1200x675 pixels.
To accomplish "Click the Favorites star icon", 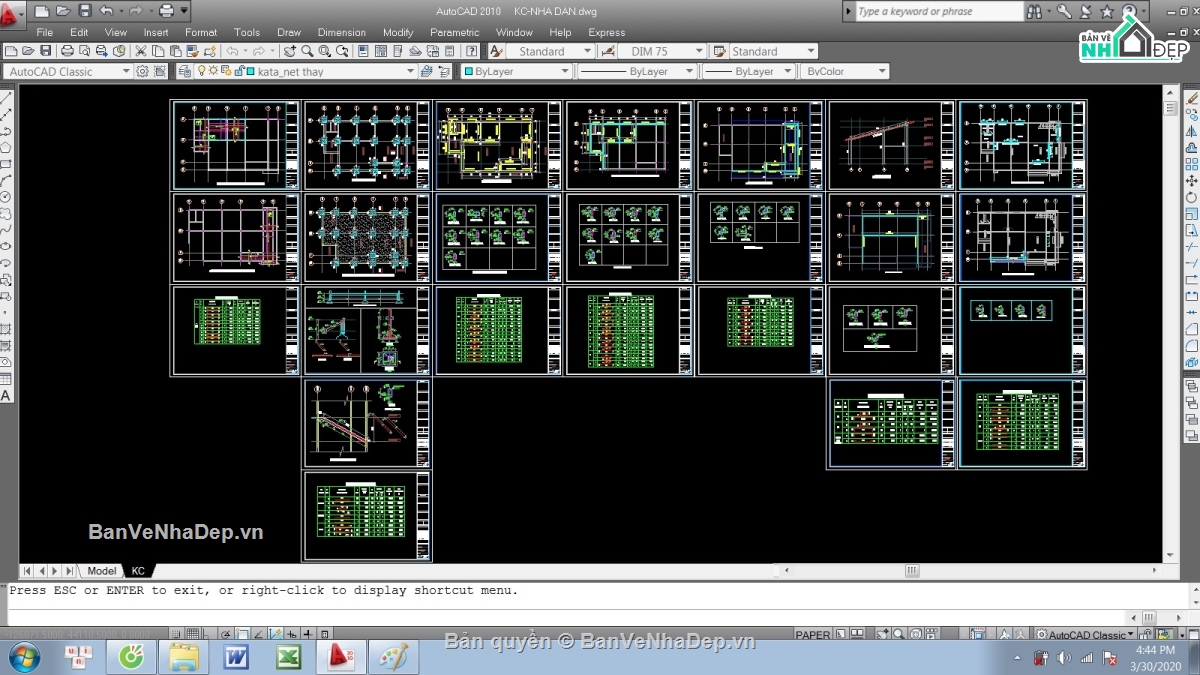I will point(1107,12).
